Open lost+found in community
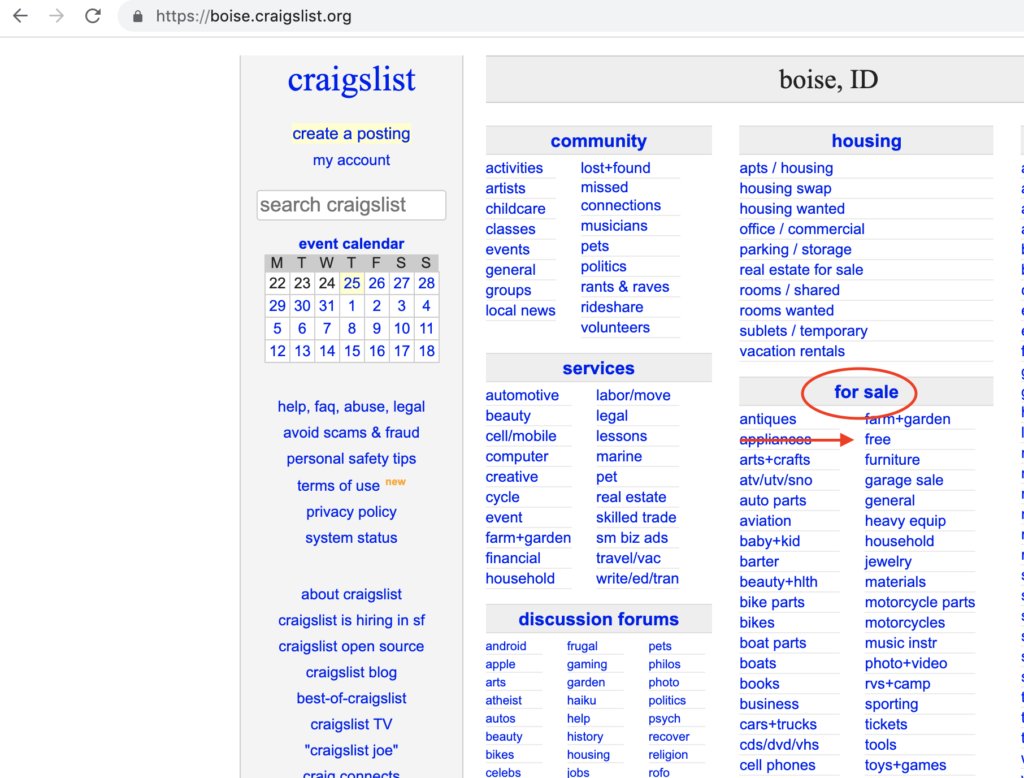The width and height of the screenshot is (1024, 778). coord(615,168)
